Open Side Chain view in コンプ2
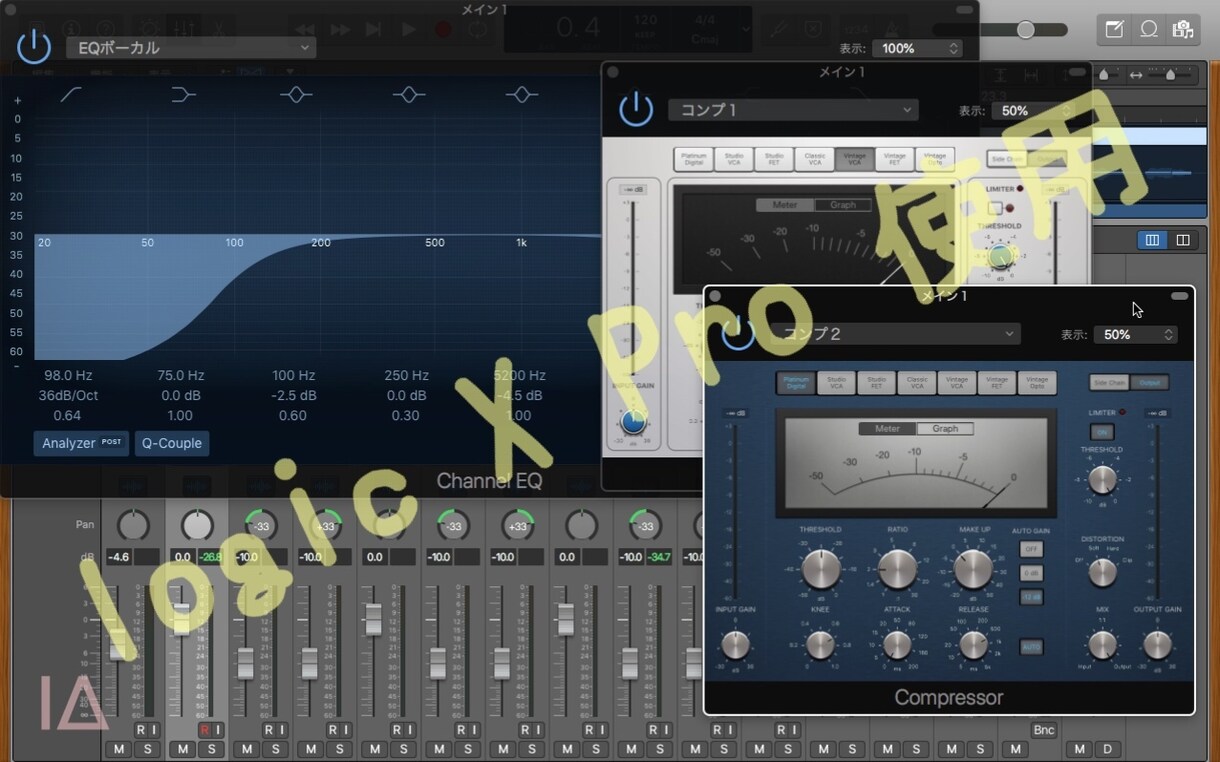The image size is (1220, 762). tap(1108, 383)
